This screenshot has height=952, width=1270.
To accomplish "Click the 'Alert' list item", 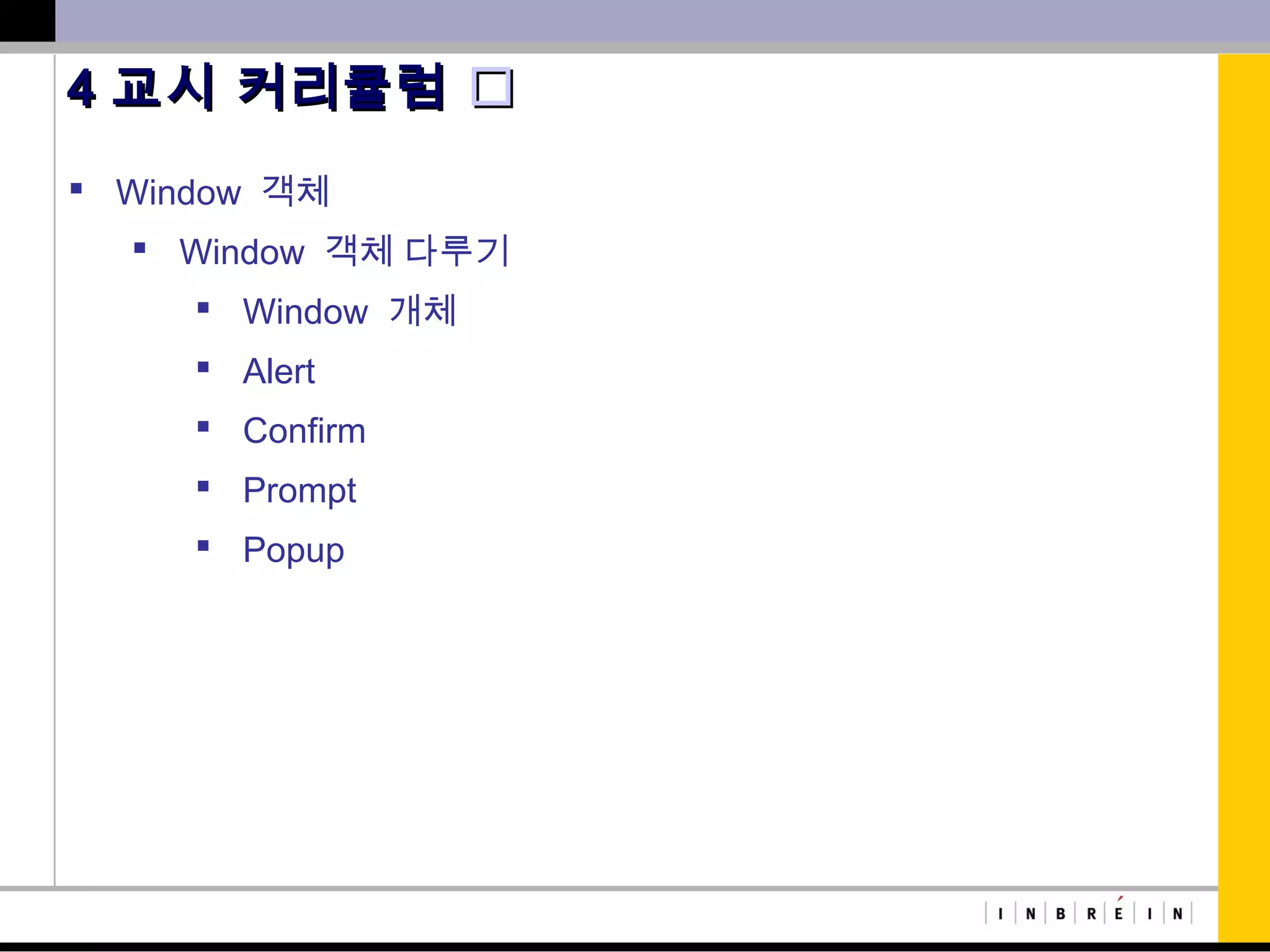I will pyautogui.click(x=279, y=371).
